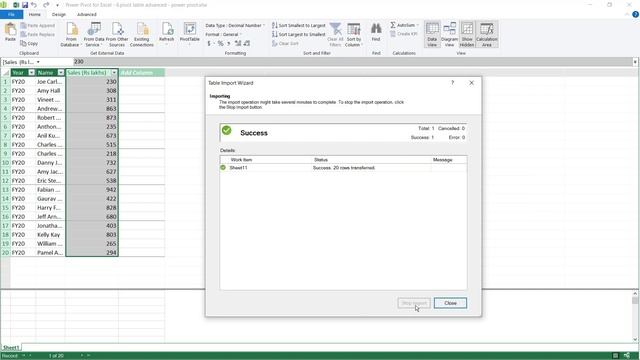Apply percentage format icon
The width and height of the screenshot is (640, 360).
tap(220, 43)
